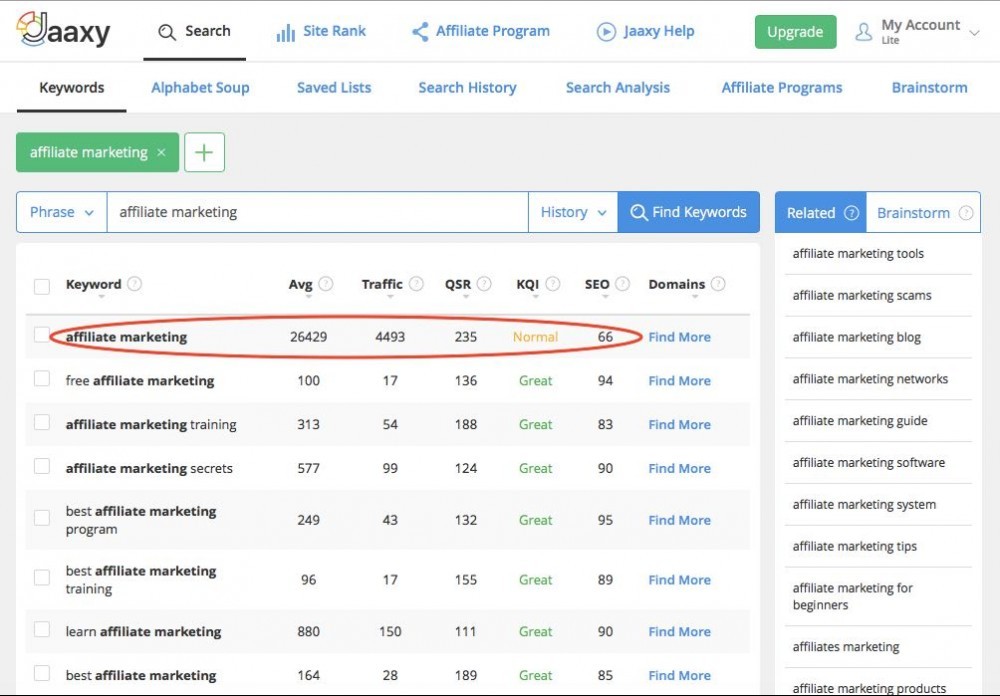This screenshot has width=1000, height=696.
Task: Select related term affiliate marketing networks
Action: [870, 379]
